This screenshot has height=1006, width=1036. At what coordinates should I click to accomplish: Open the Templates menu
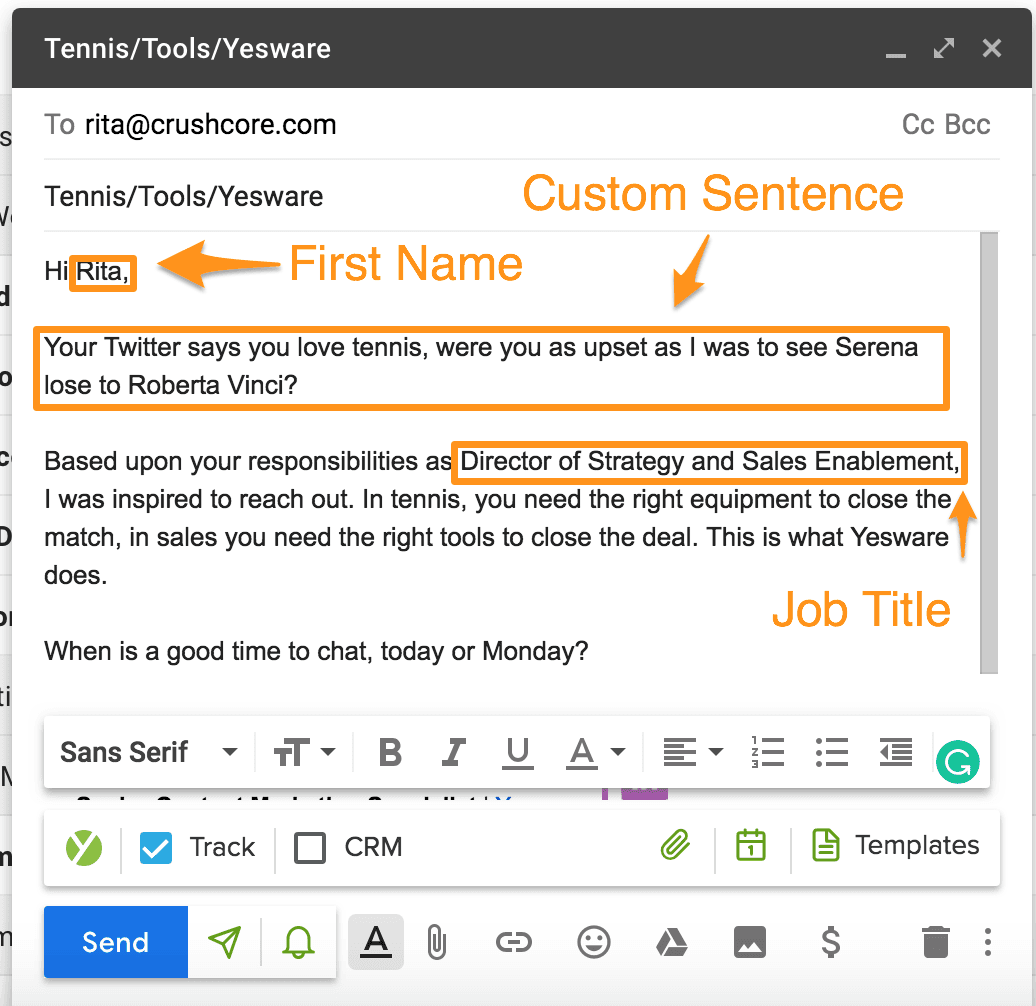(x=895, y=846)
